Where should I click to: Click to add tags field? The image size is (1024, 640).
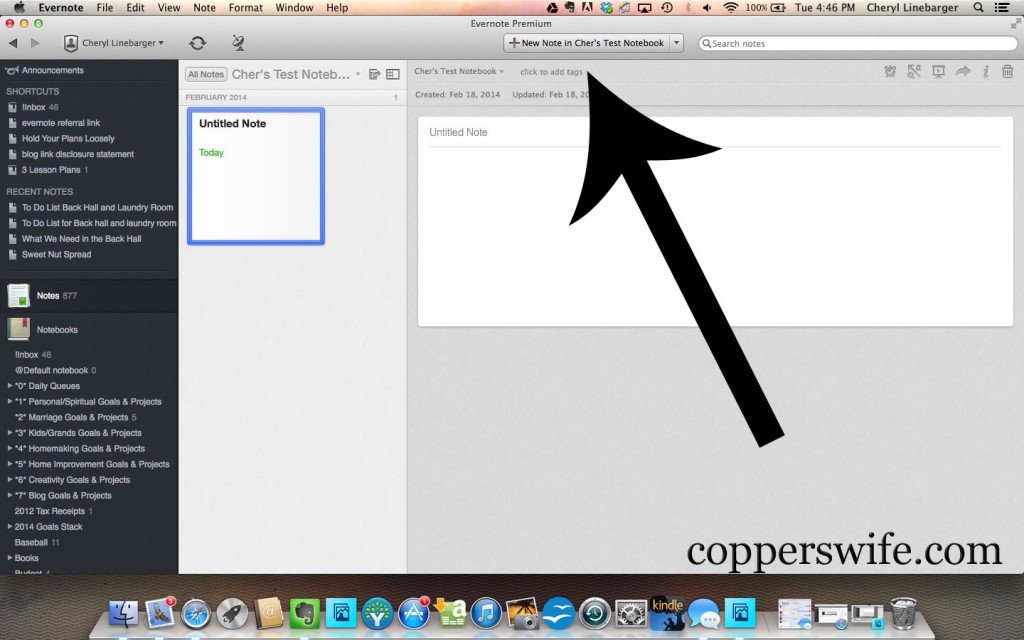(551, 72)
